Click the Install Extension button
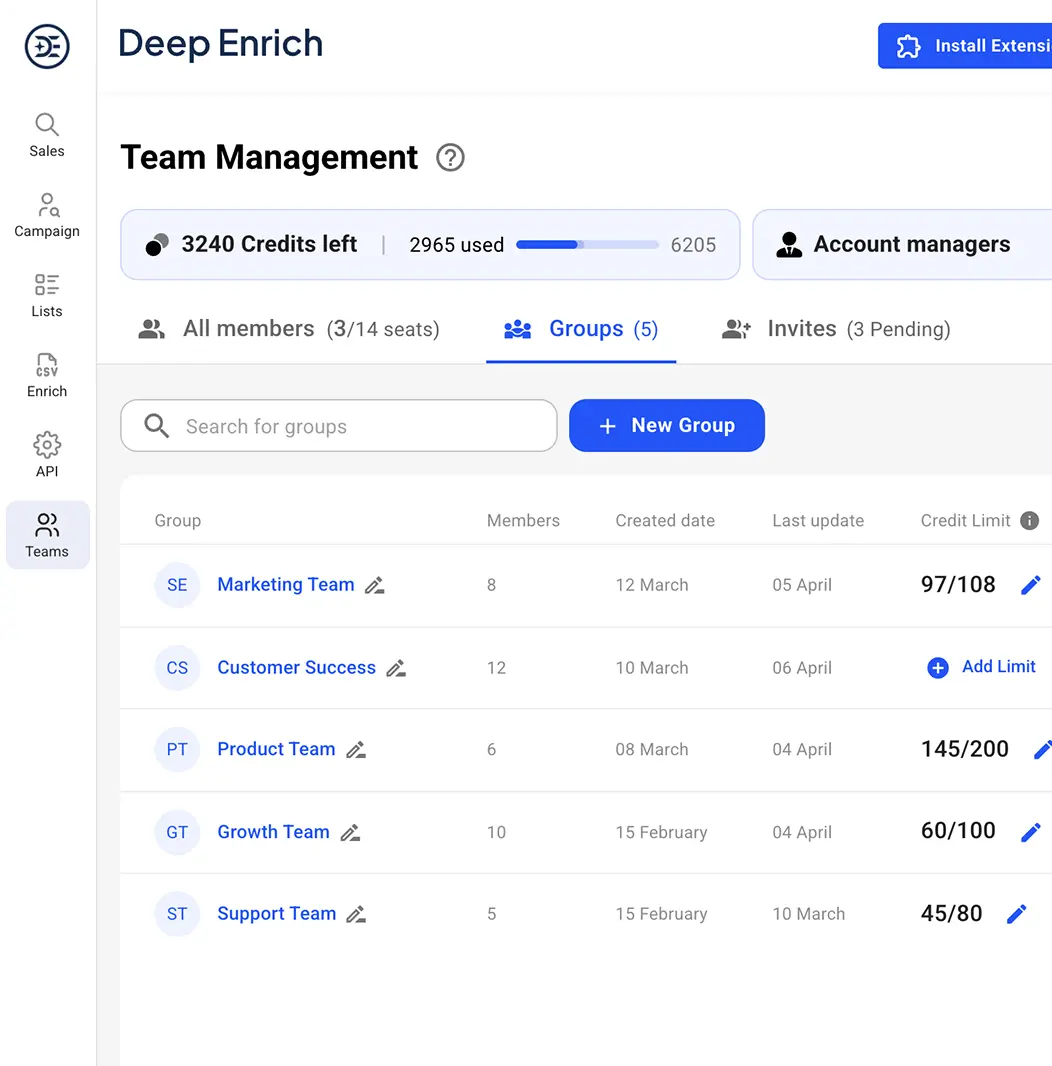The image size is (1052, 1066). click(965, 46)
